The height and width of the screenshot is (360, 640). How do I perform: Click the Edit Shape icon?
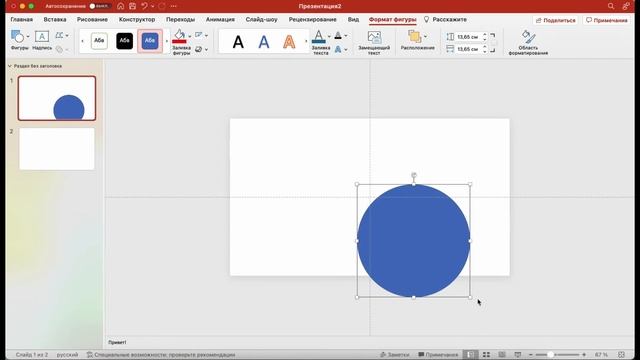point(60,36)
